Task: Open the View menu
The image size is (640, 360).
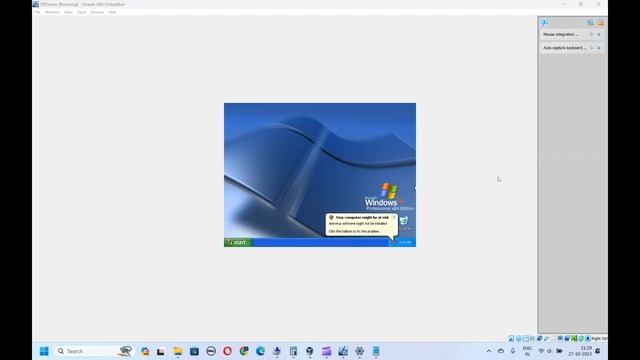Action: tap(68, 12)
